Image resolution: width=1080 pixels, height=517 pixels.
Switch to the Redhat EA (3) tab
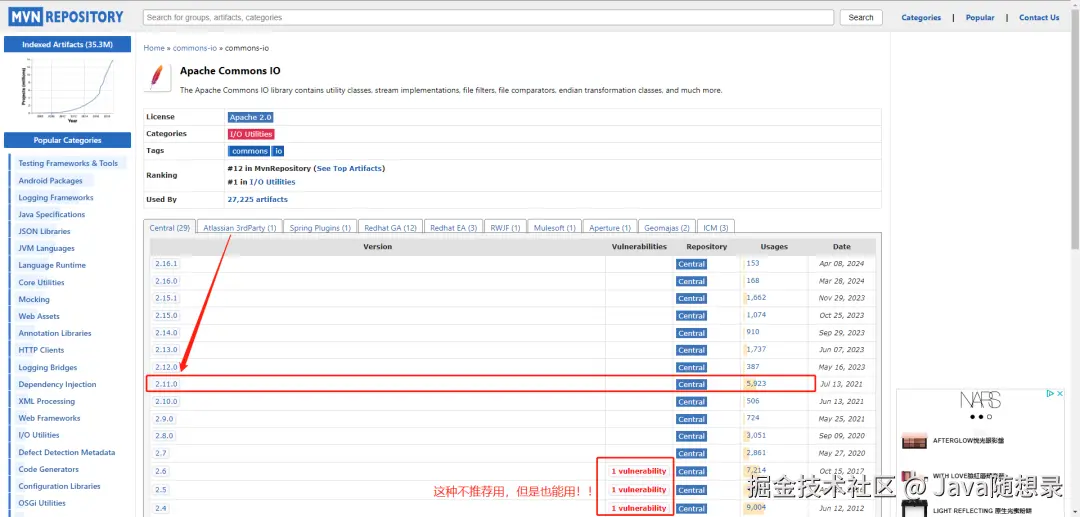tap(453, 228)
